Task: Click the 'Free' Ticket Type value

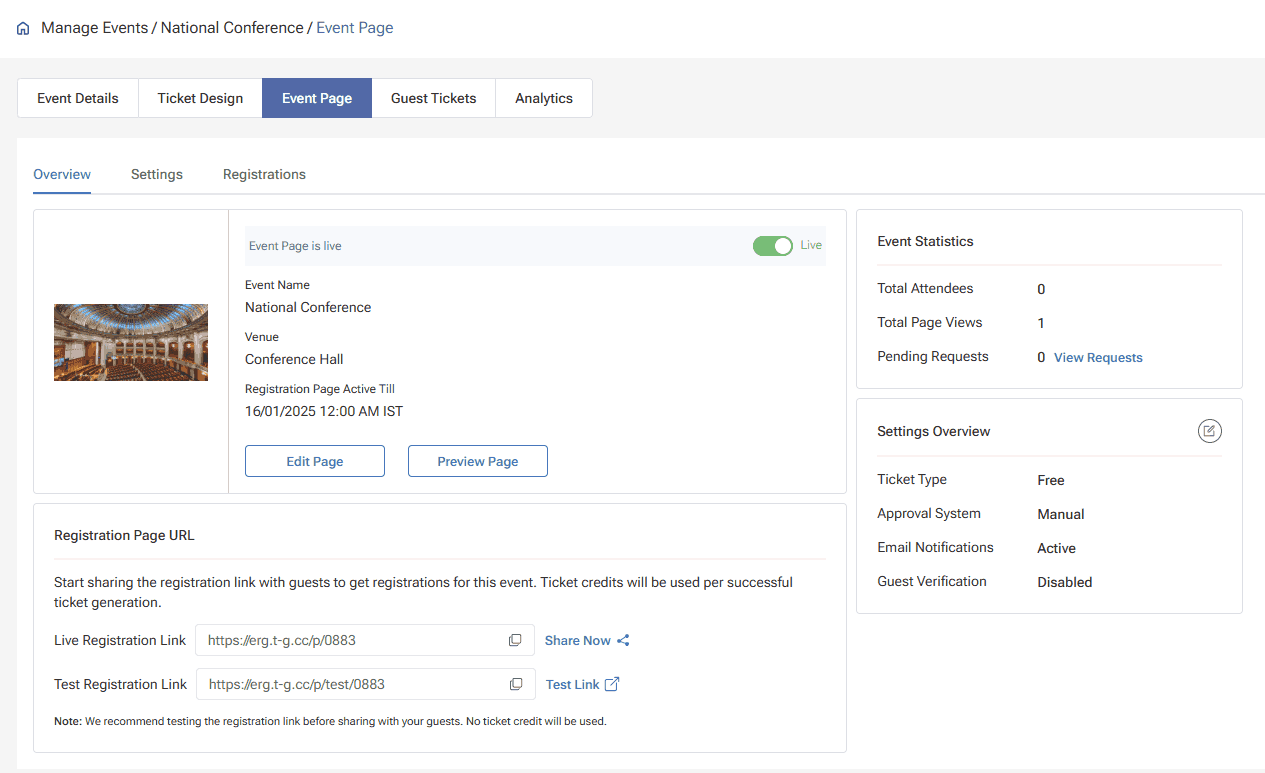Action: pos(1051,480)
